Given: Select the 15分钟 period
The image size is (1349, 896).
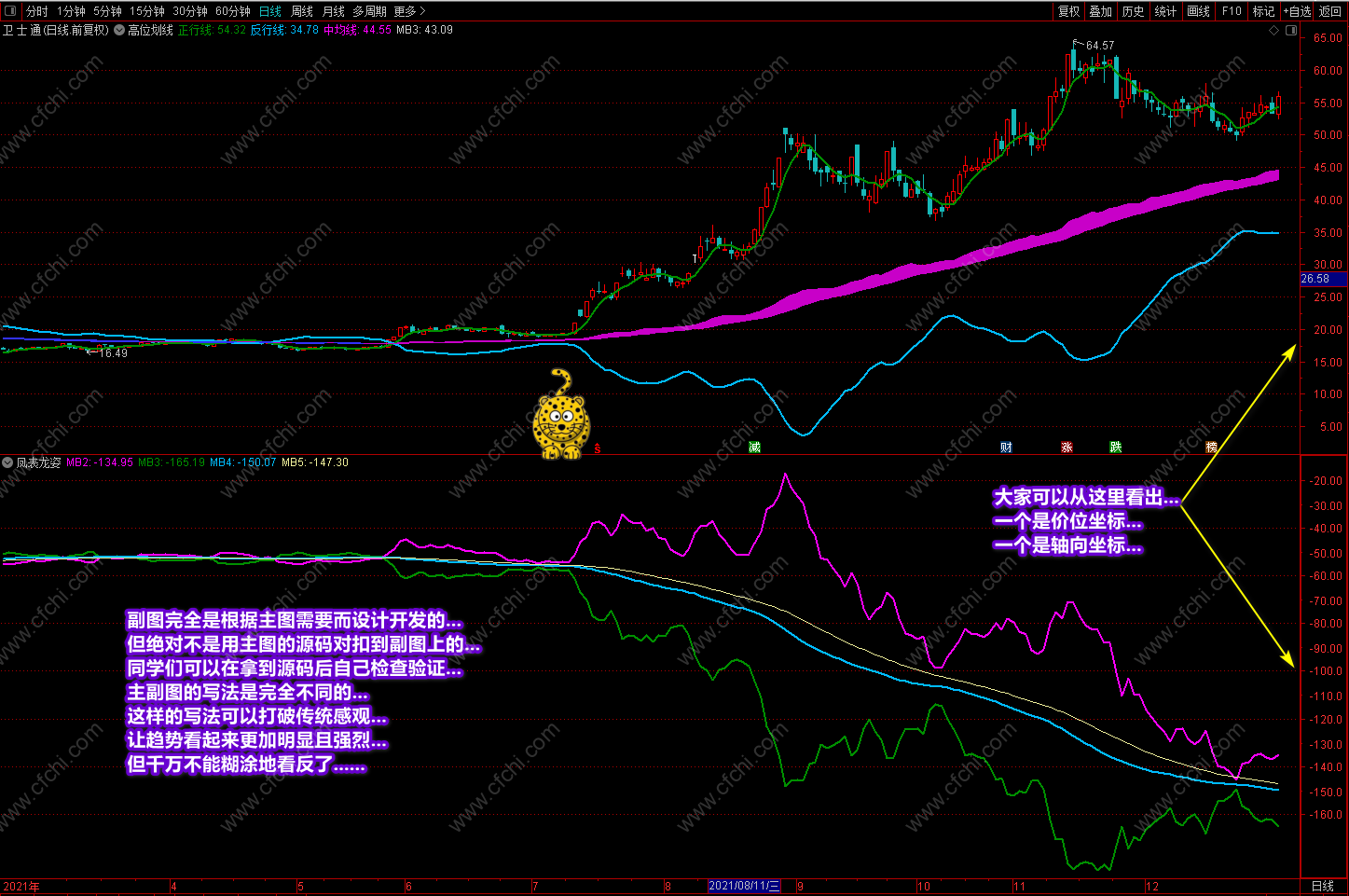Looking at the screenshot, I should (147, 11).
